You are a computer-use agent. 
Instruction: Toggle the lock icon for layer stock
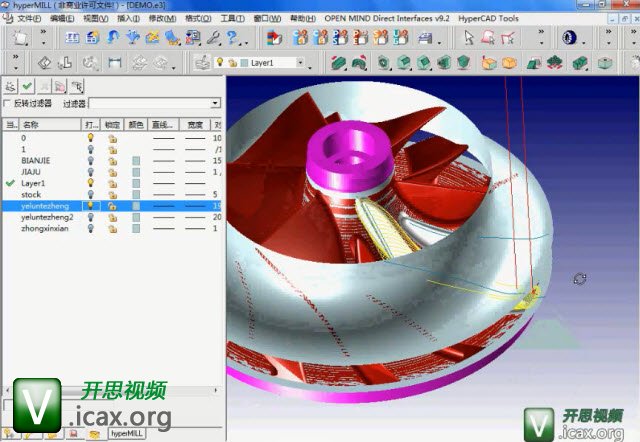point(112,195)
